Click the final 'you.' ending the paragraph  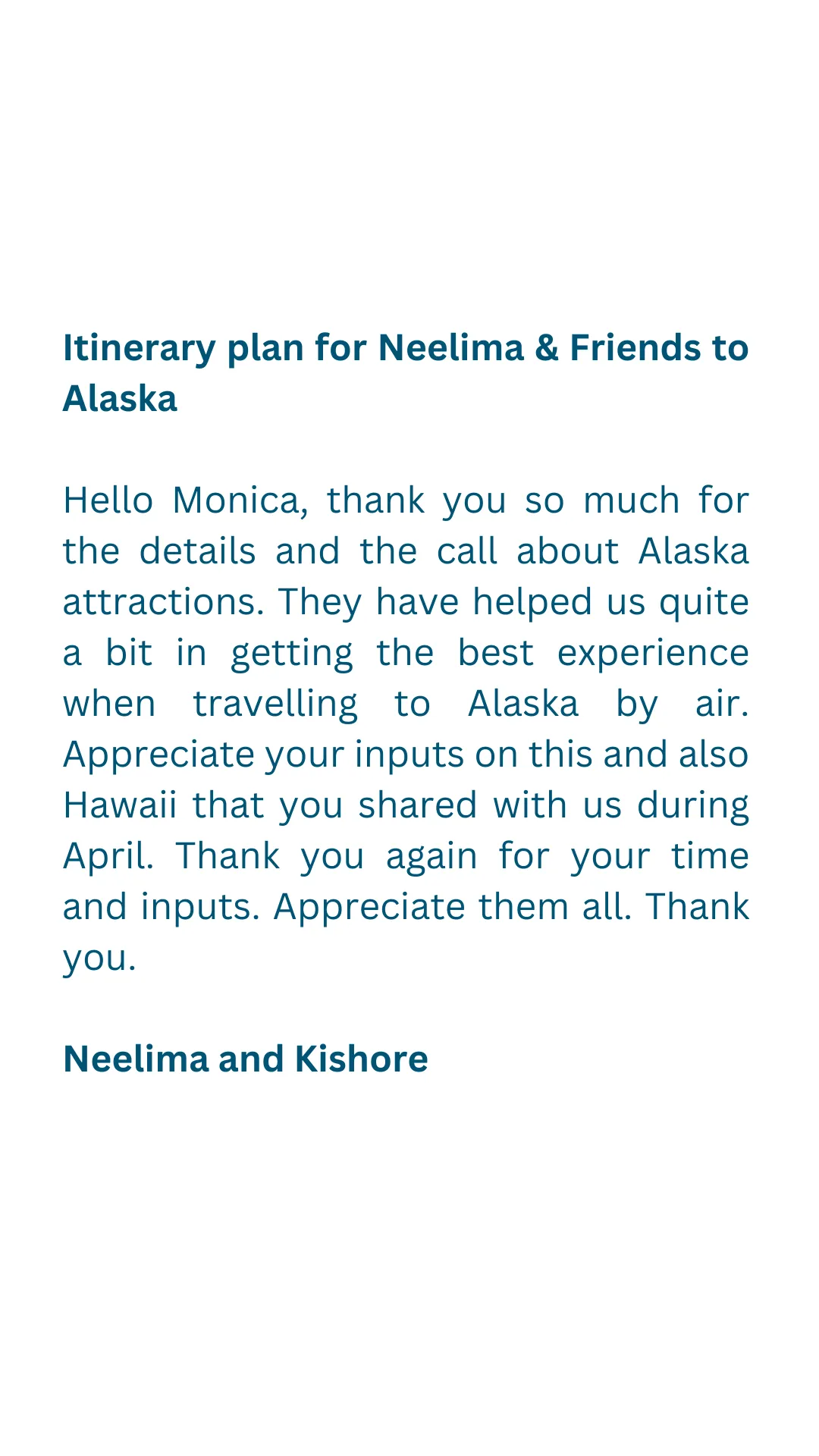click(99, 959)
